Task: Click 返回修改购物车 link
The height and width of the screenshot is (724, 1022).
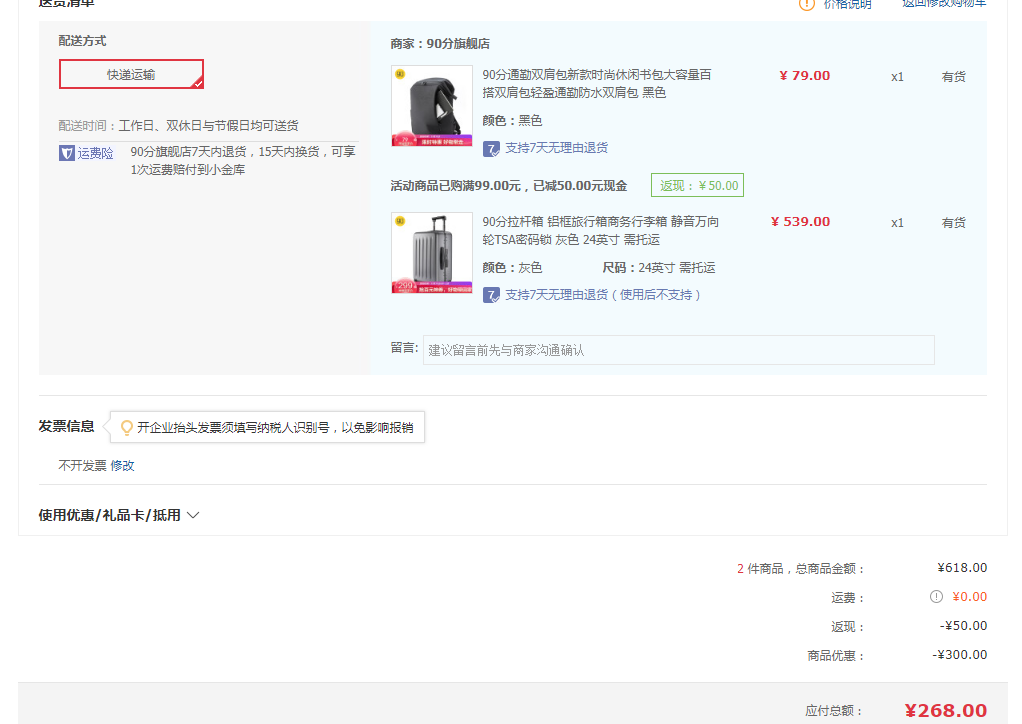Action: pos(944,4)
